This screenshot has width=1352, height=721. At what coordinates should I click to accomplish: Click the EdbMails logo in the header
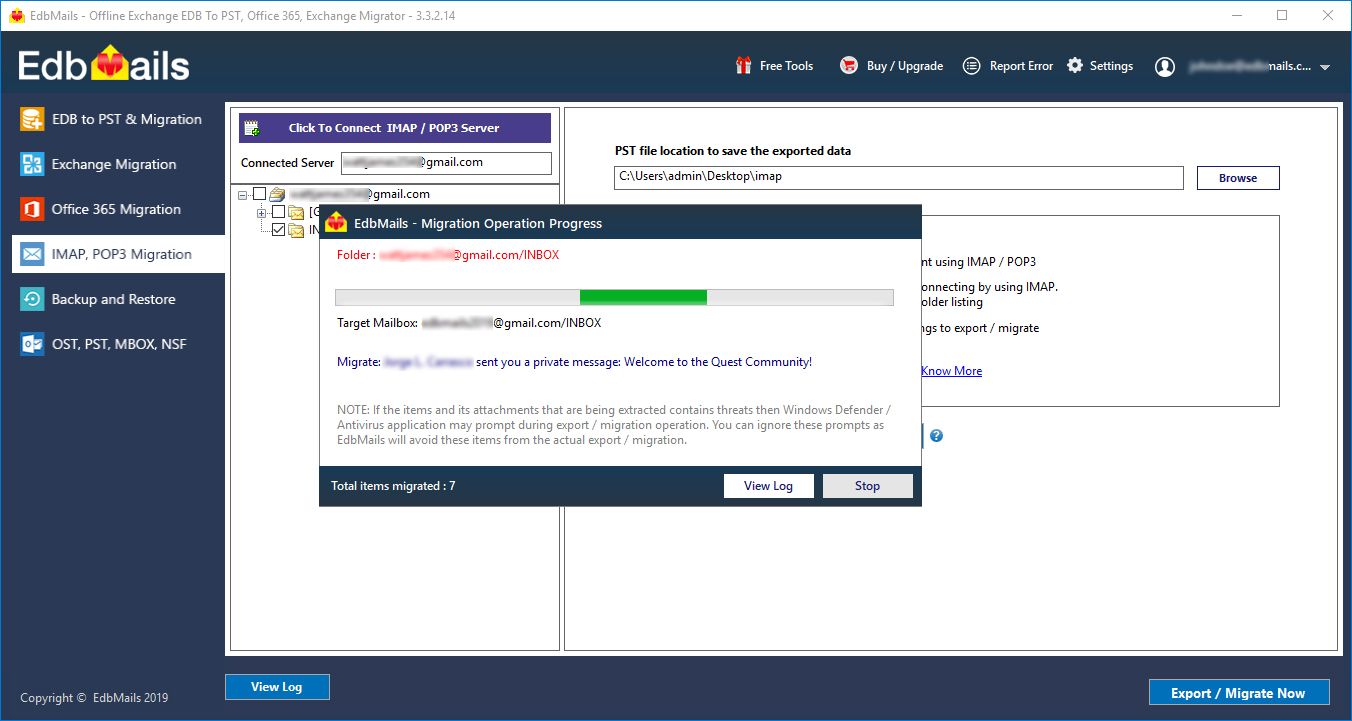(104, 66)
